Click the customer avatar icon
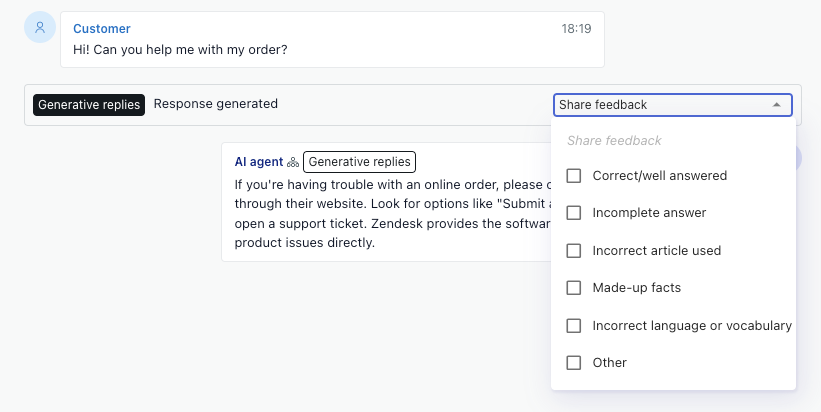821x412 pixels. point(40,28)
